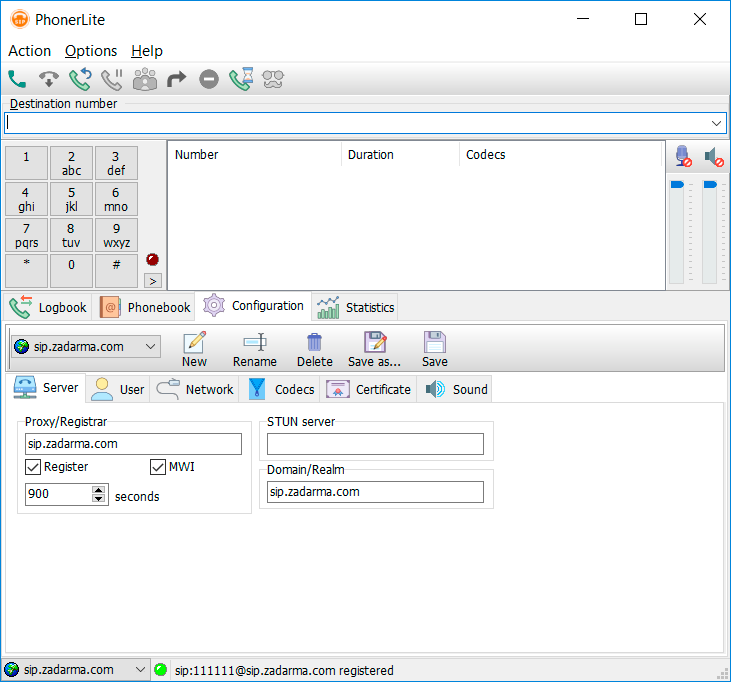Click the call forward arrow icon
The height and width of the screenshot is (682, 731).
point(177,79)
